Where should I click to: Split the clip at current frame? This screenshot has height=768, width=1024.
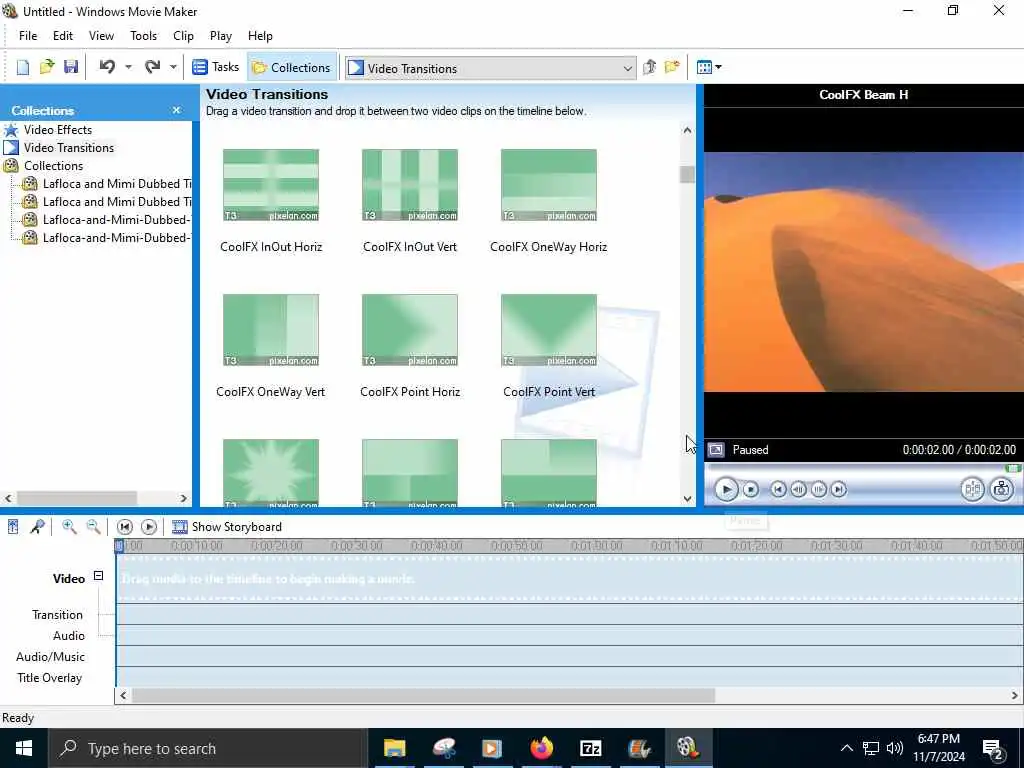(972, 489)
